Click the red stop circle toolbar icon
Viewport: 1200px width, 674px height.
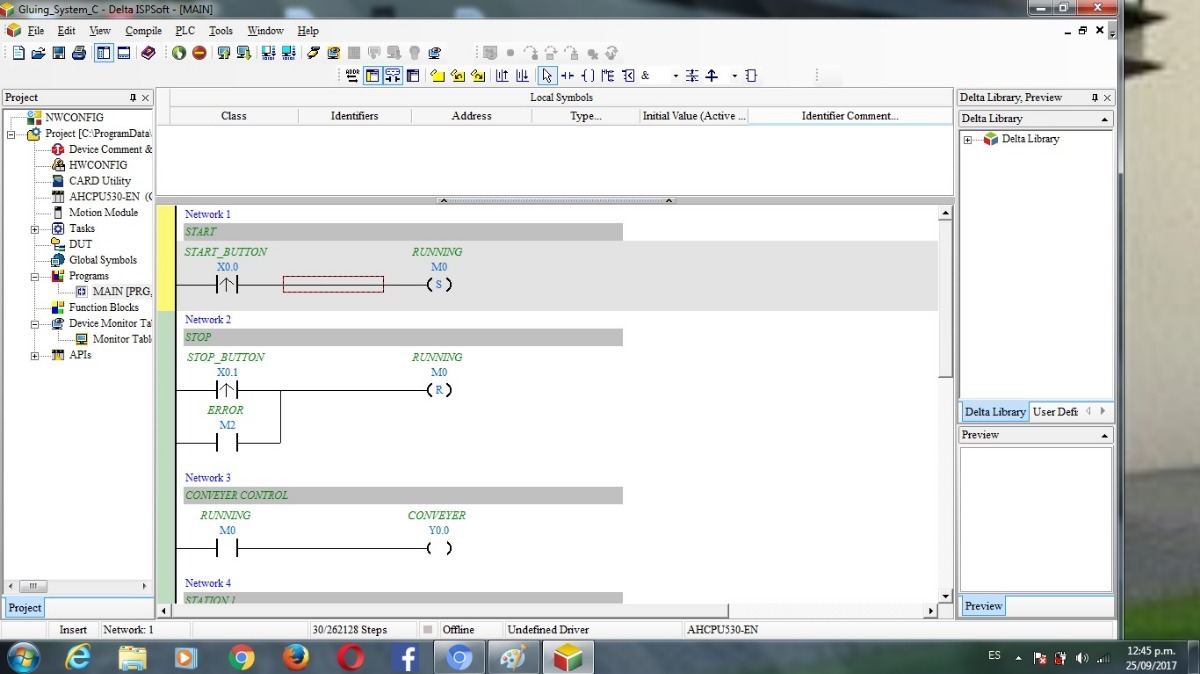[x=199, y=53]
